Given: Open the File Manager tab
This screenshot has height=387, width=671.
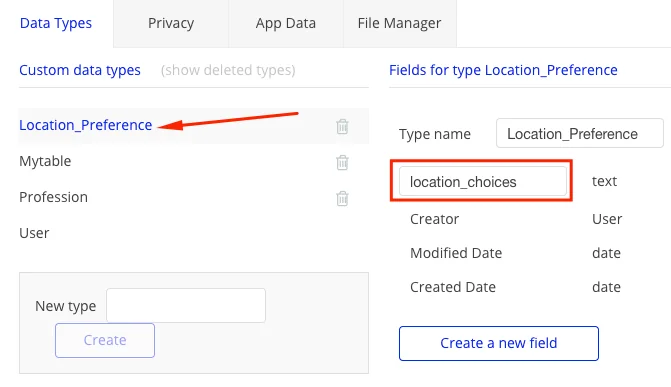Looking at the screenshot, I should [x=399, y=23].
